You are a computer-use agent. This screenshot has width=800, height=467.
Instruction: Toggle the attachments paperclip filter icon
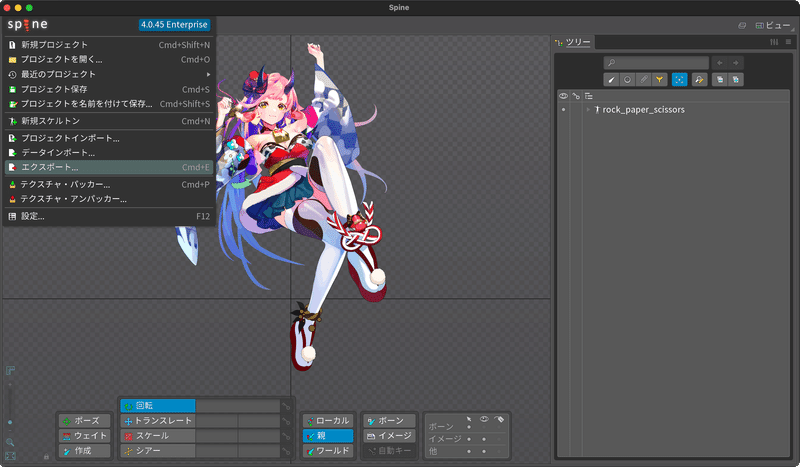tap(643, 80)
